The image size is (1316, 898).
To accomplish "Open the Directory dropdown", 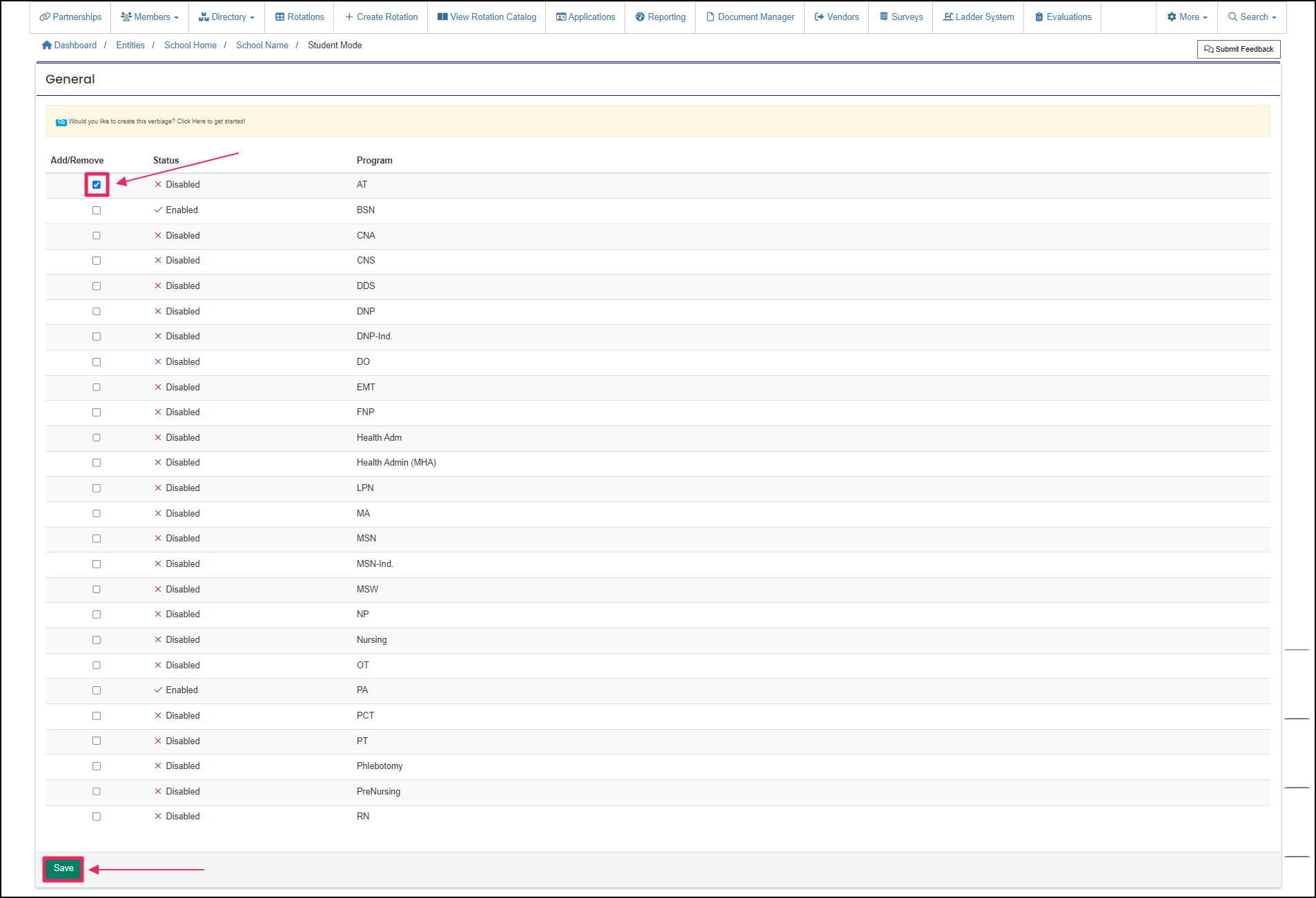I will pos(226,17).
